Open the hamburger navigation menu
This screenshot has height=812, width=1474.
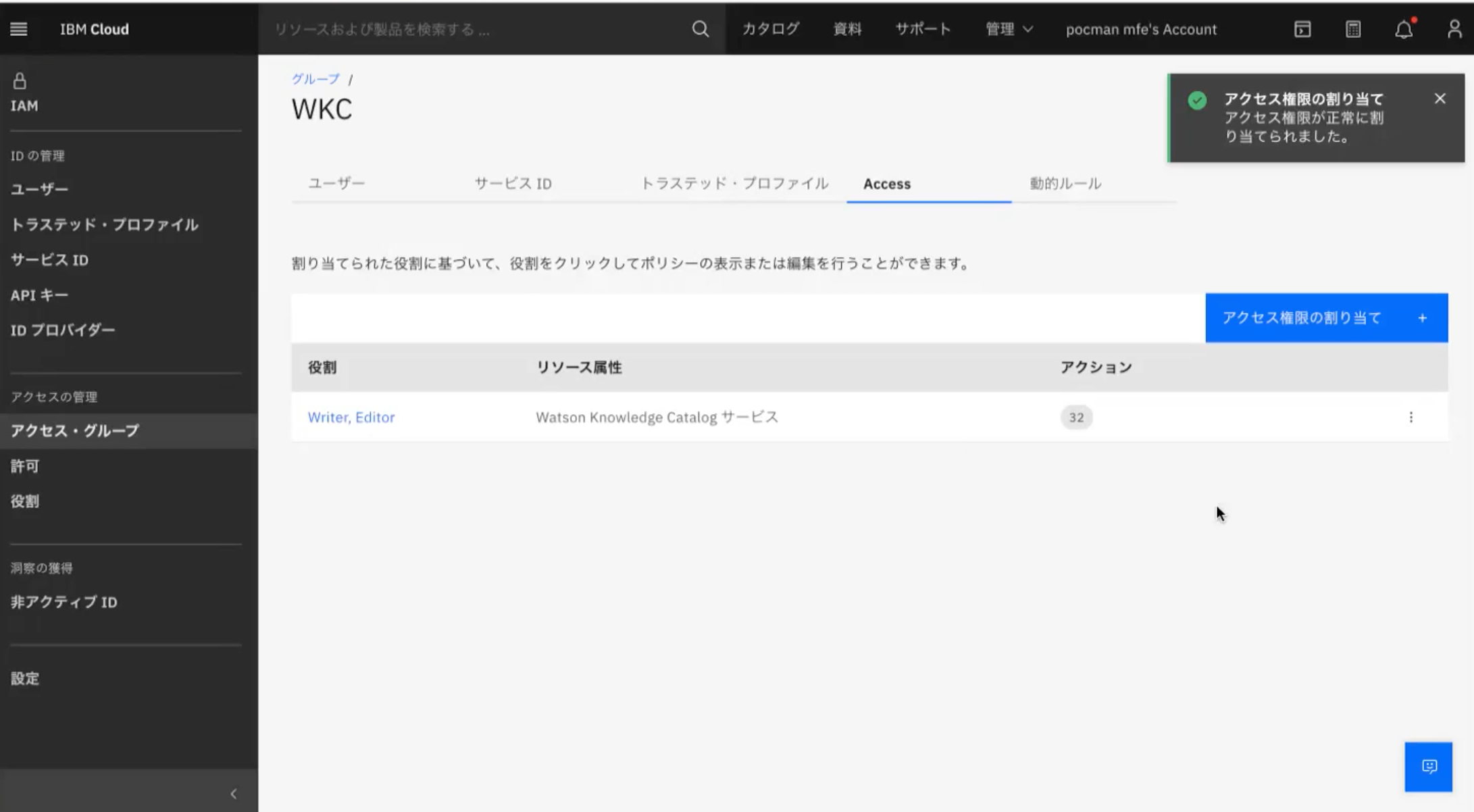19,29
